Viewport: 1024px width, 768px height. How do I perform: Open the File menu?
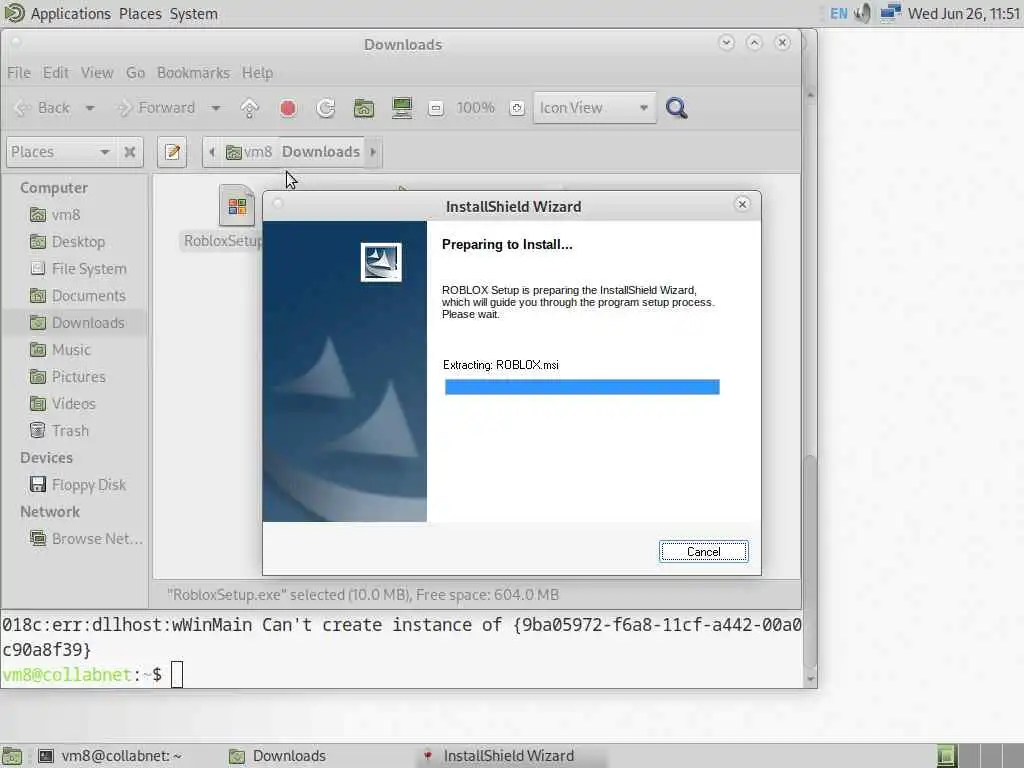coord(19,72)
